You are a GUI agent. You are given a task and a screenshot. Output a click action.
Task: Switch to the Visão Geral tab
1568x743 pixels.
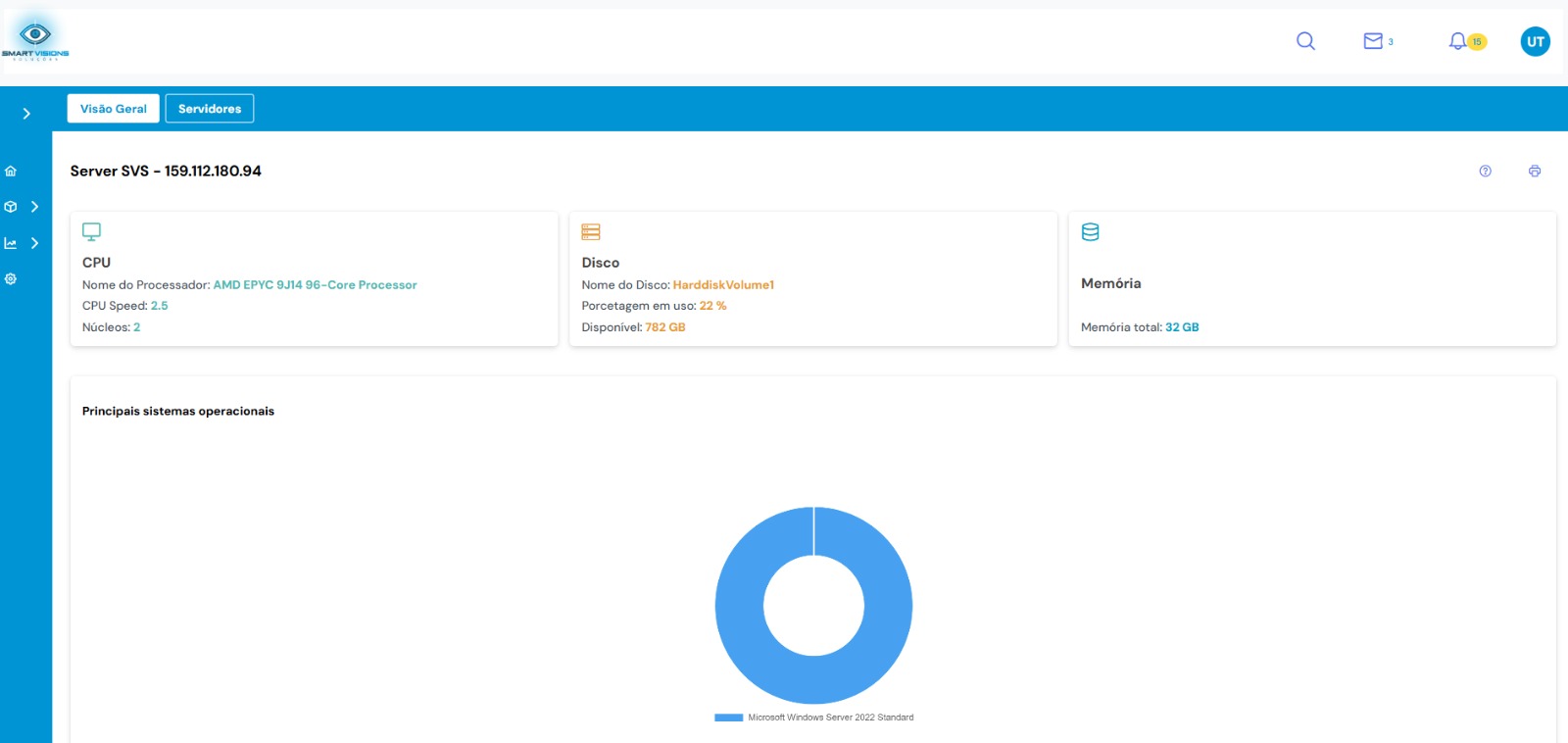[x=114, y=109]
